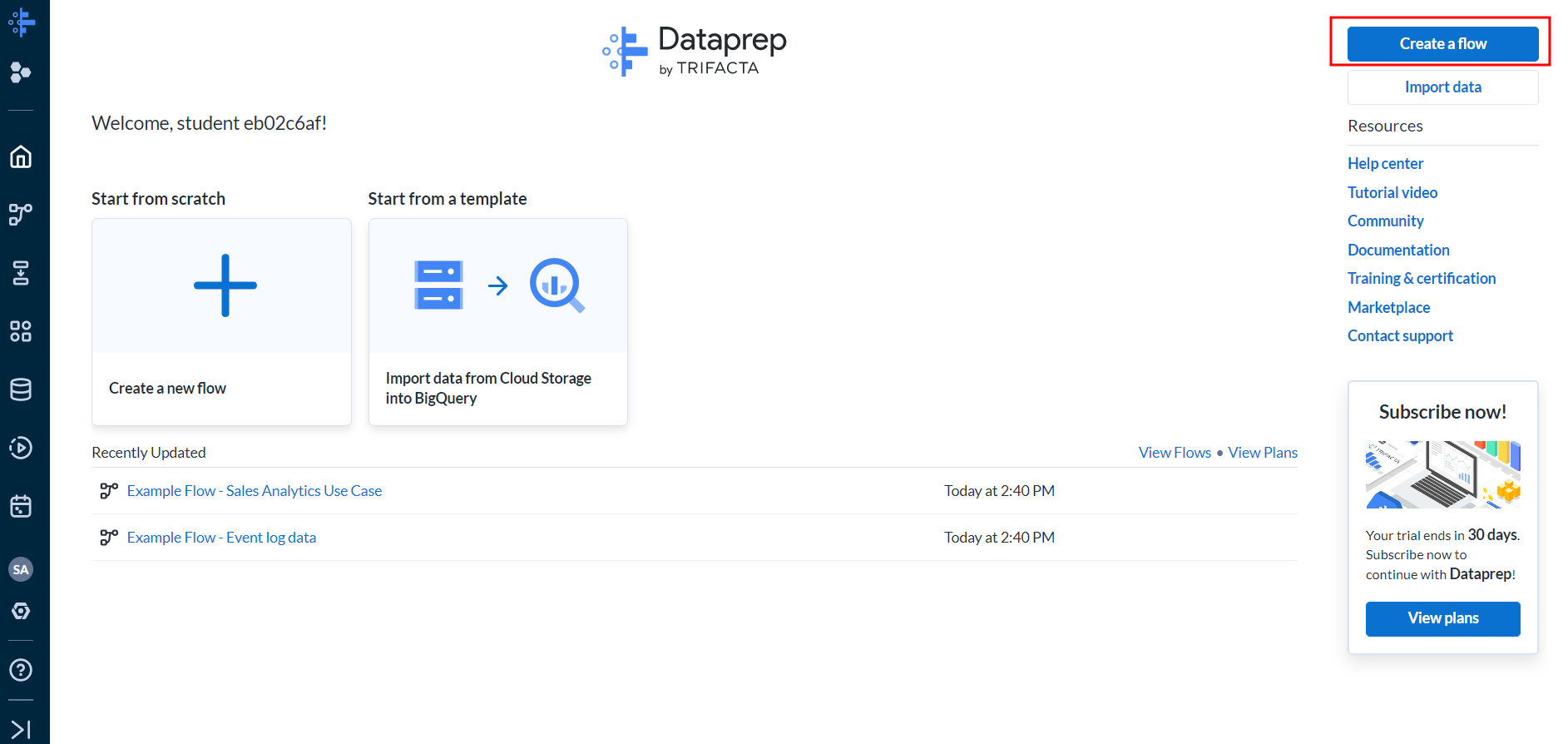The image size is (1568, 744).
Task: Open the Help center link
Action: (1385, 164)
